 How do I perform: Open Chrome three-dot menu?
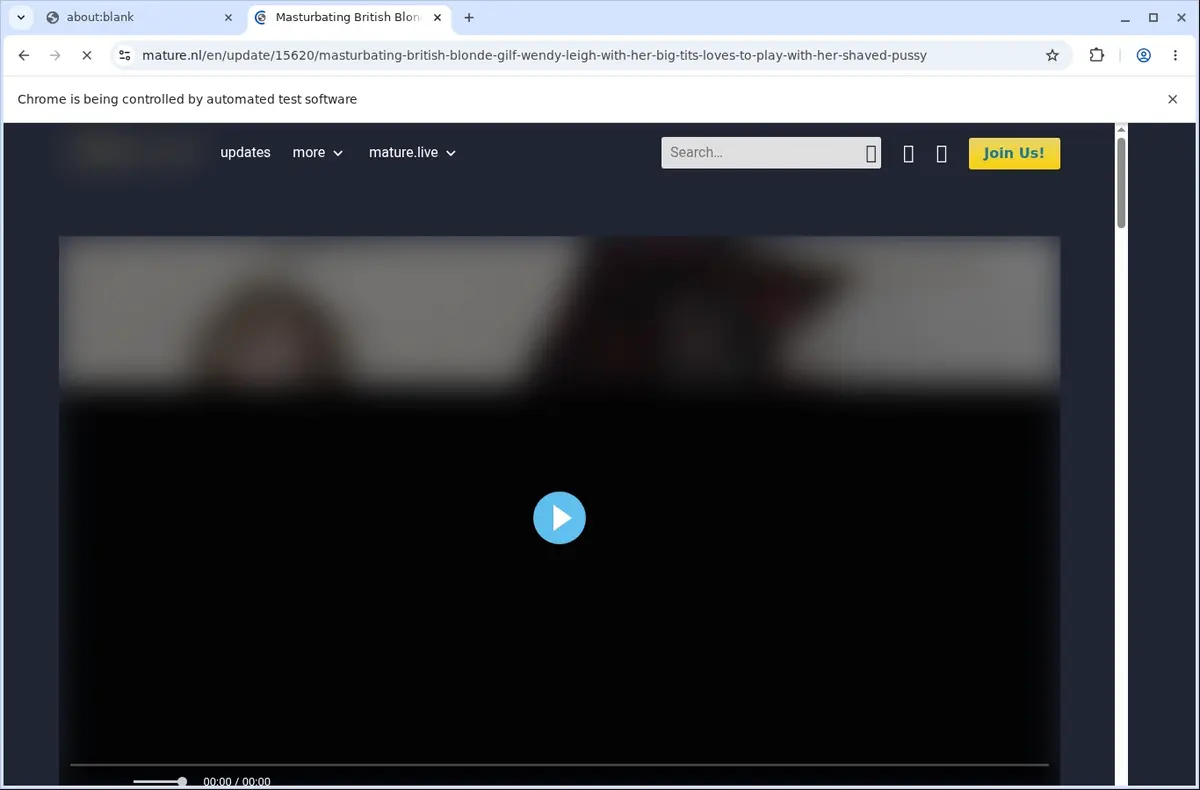[1175, 56]
